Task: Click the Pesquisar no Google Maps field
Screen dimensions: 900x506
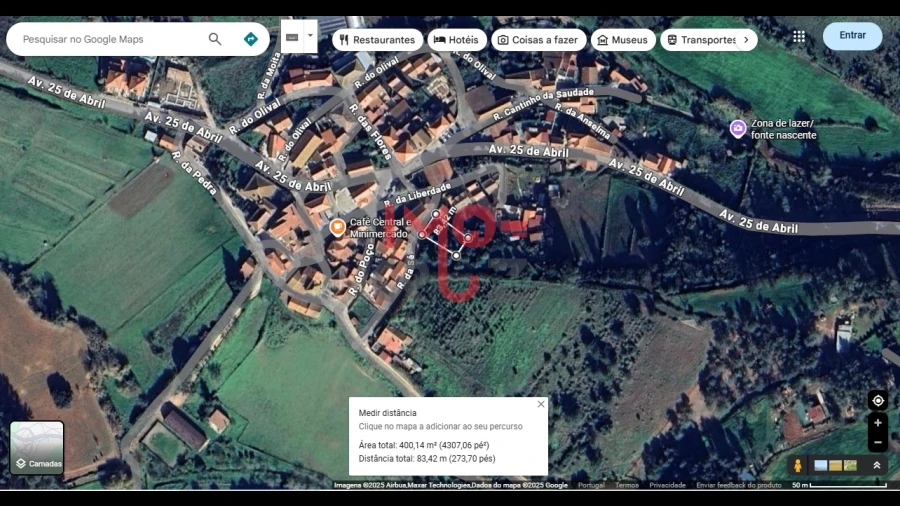Action: point(110,39)
